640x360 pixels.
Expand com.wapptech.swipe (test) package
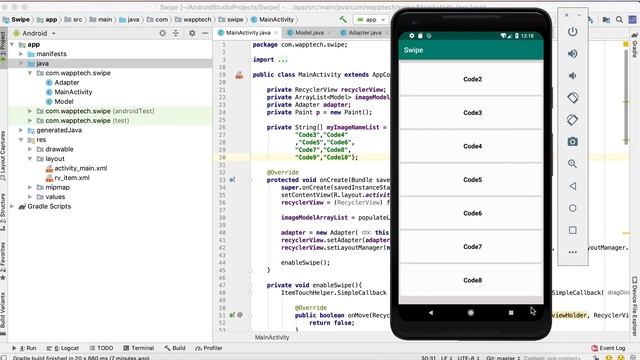point(30,121)
